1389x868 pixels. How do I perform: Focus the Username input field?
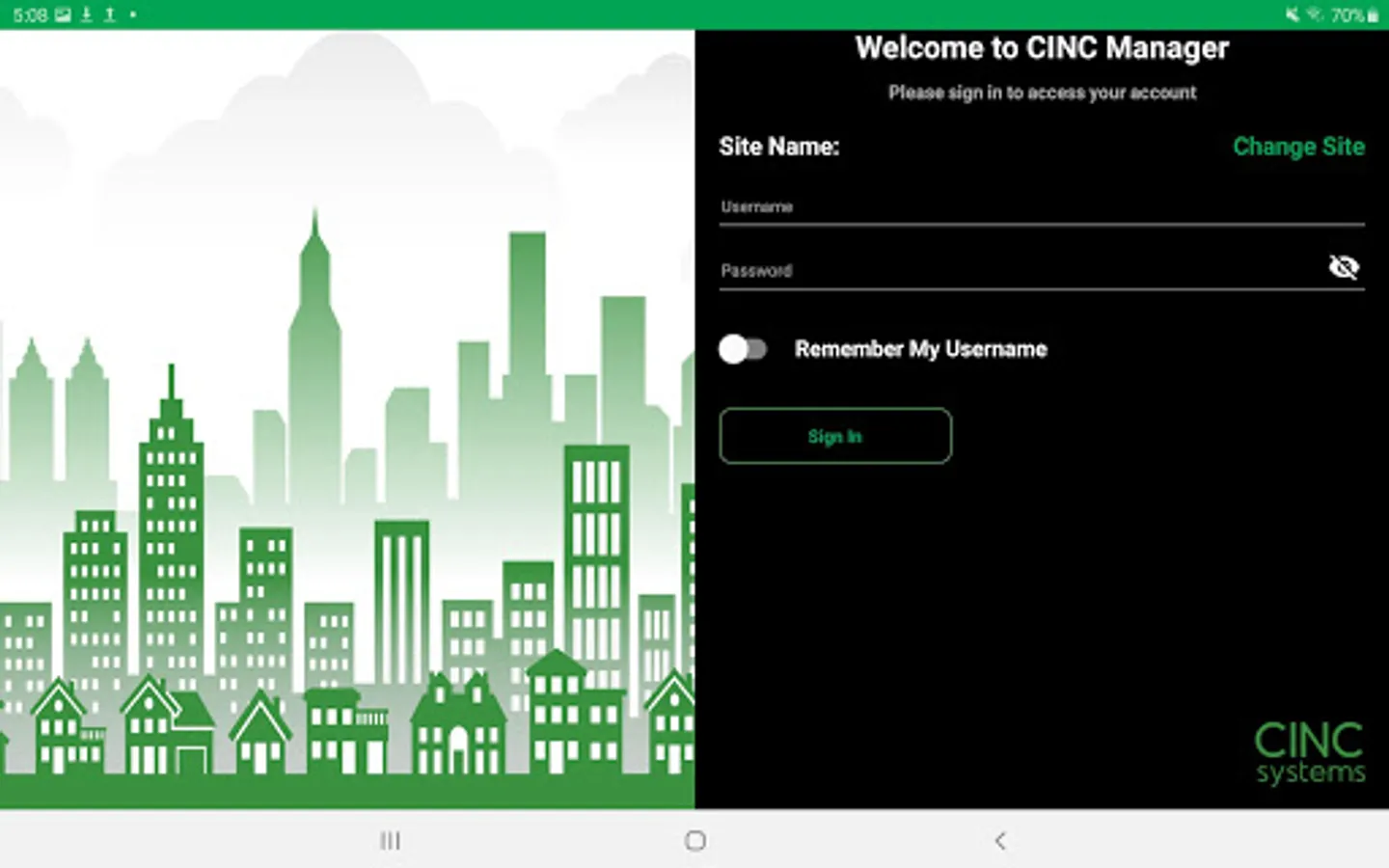click(1042, 207)
